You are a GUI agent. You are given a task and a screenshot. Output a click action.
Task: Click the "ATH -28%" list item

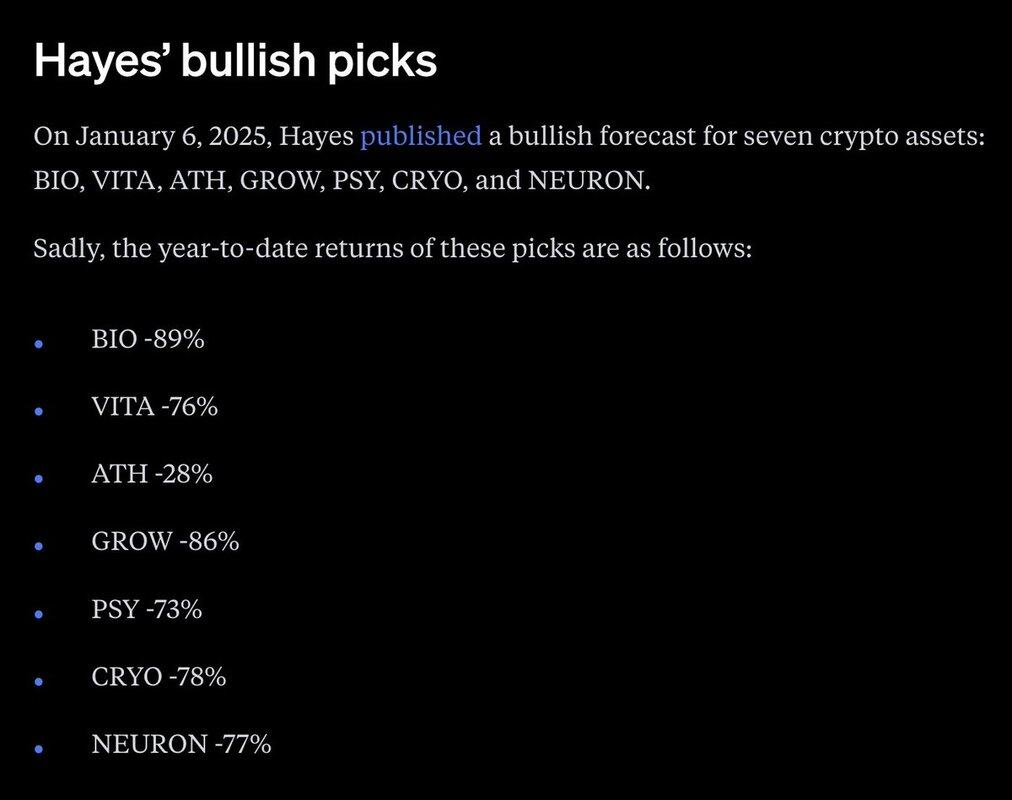[151, 474]
